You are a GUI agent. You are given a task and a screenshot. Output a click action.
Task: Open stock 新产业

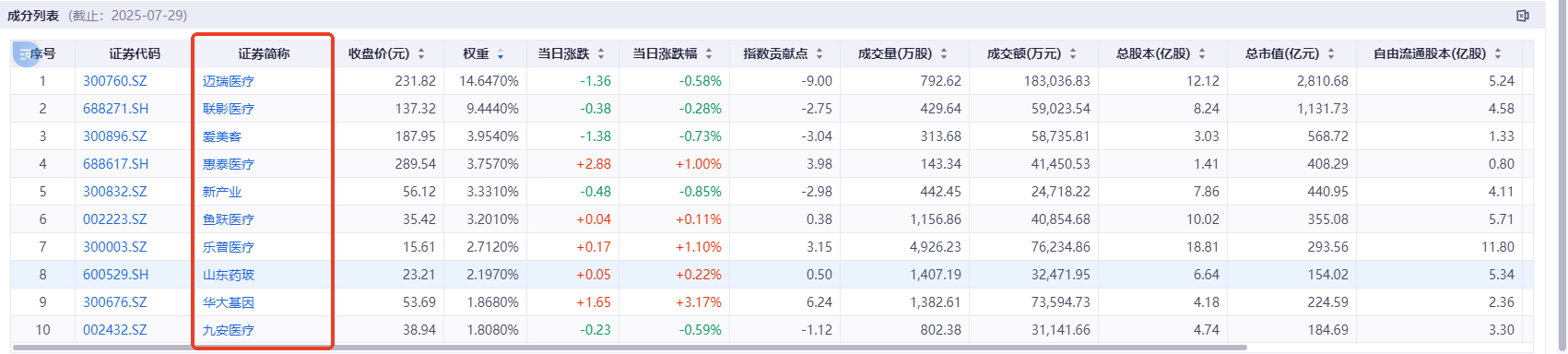[x=222, y=192]
